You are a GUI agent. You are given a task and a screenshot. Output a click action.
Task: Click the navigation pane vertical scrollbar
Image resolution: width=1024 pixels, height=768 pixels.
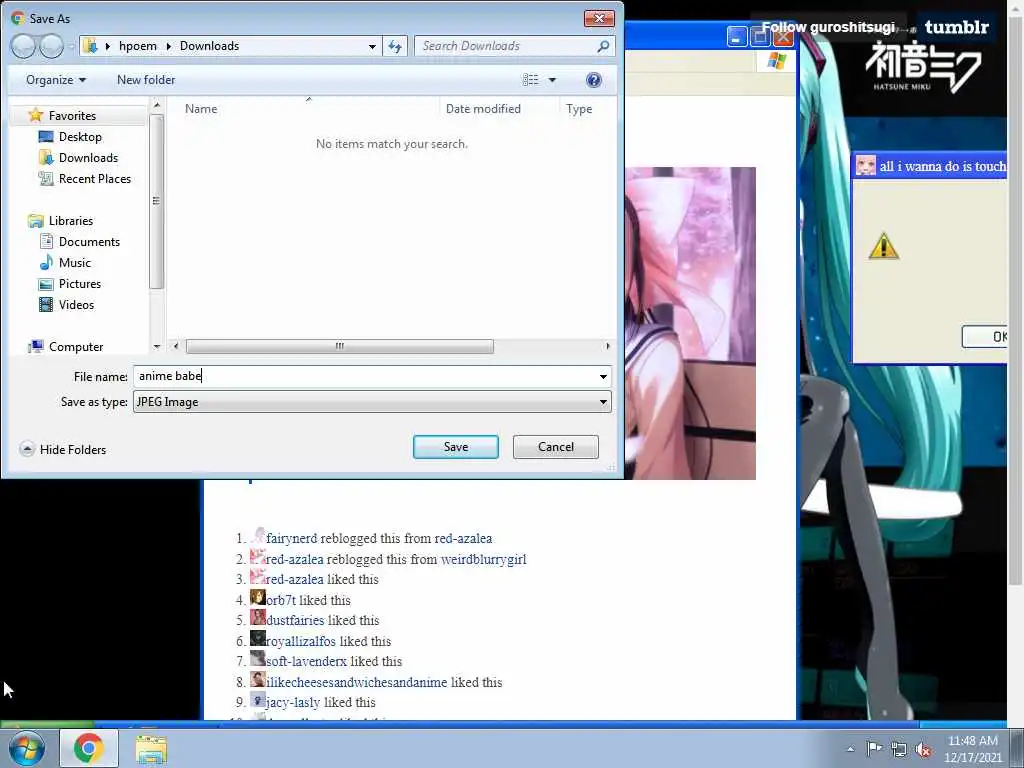[x=156, y=202]
